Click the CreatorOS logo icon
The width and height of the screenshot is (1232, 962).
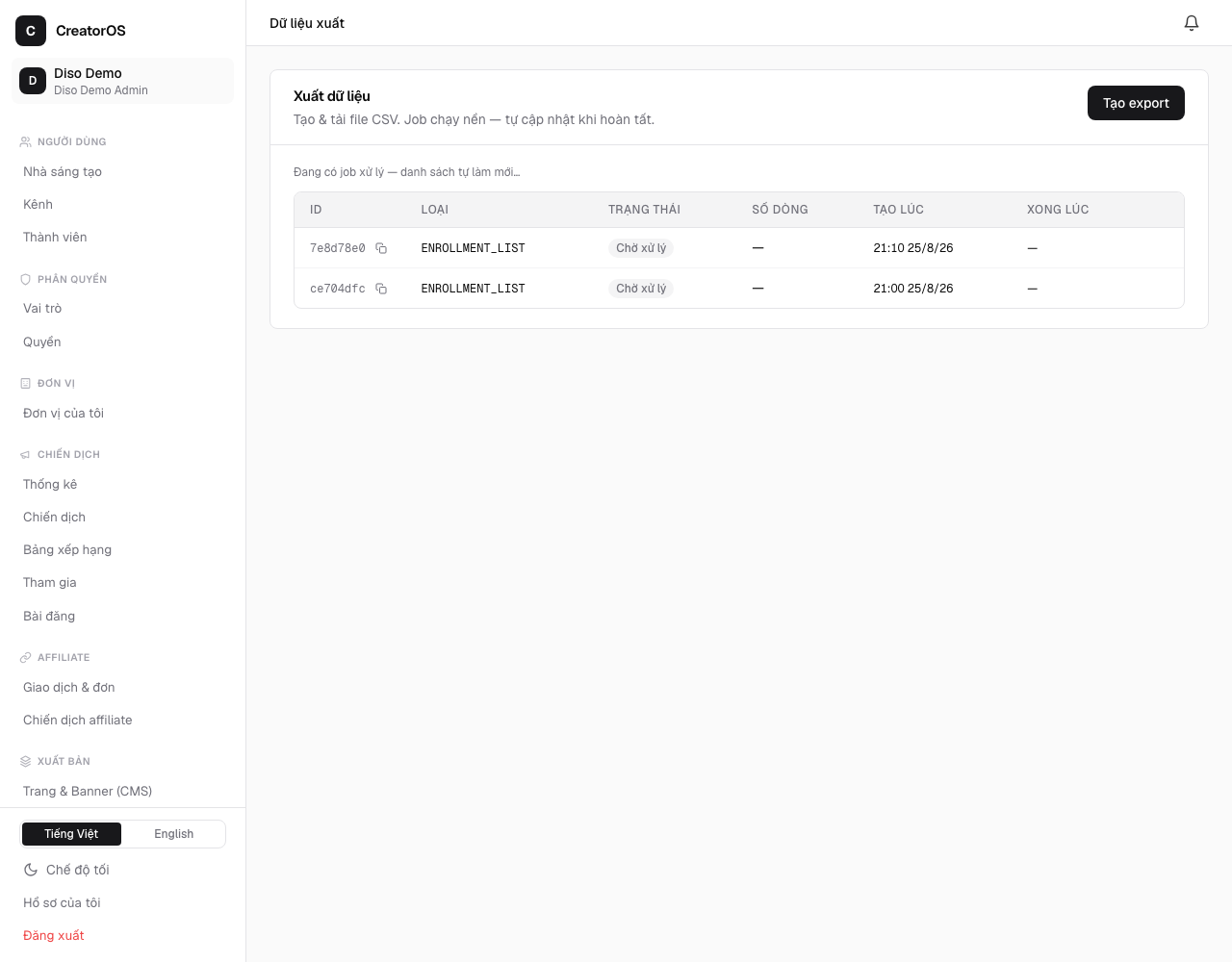31,31
